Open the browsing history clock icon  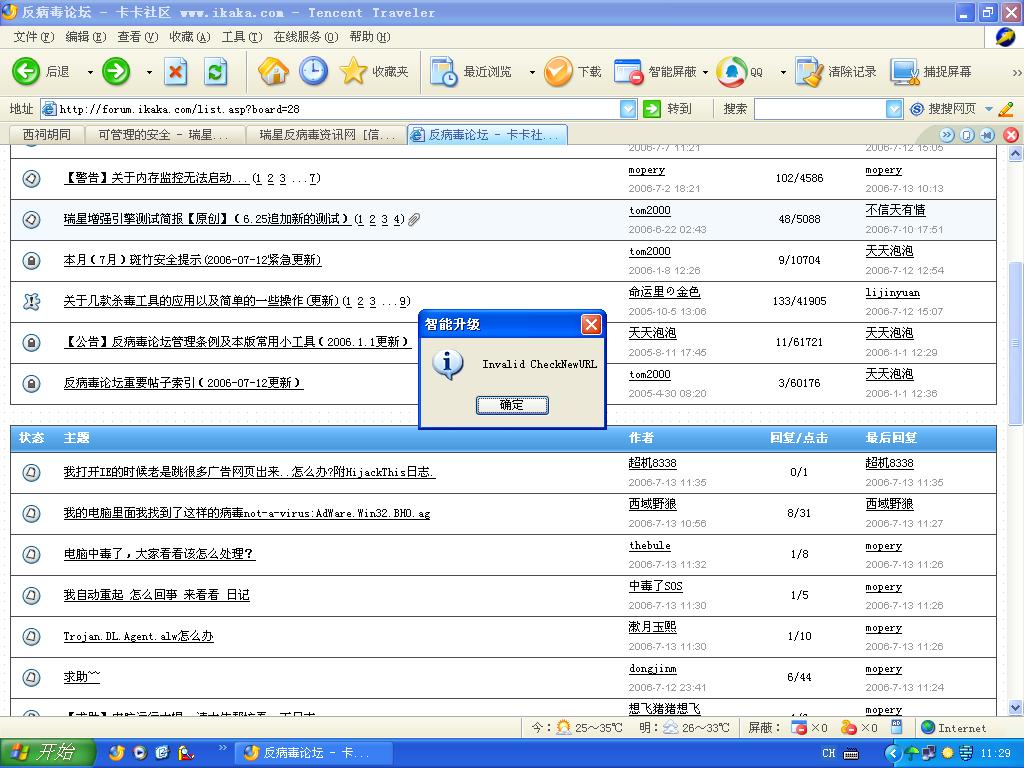coord(313,71)
